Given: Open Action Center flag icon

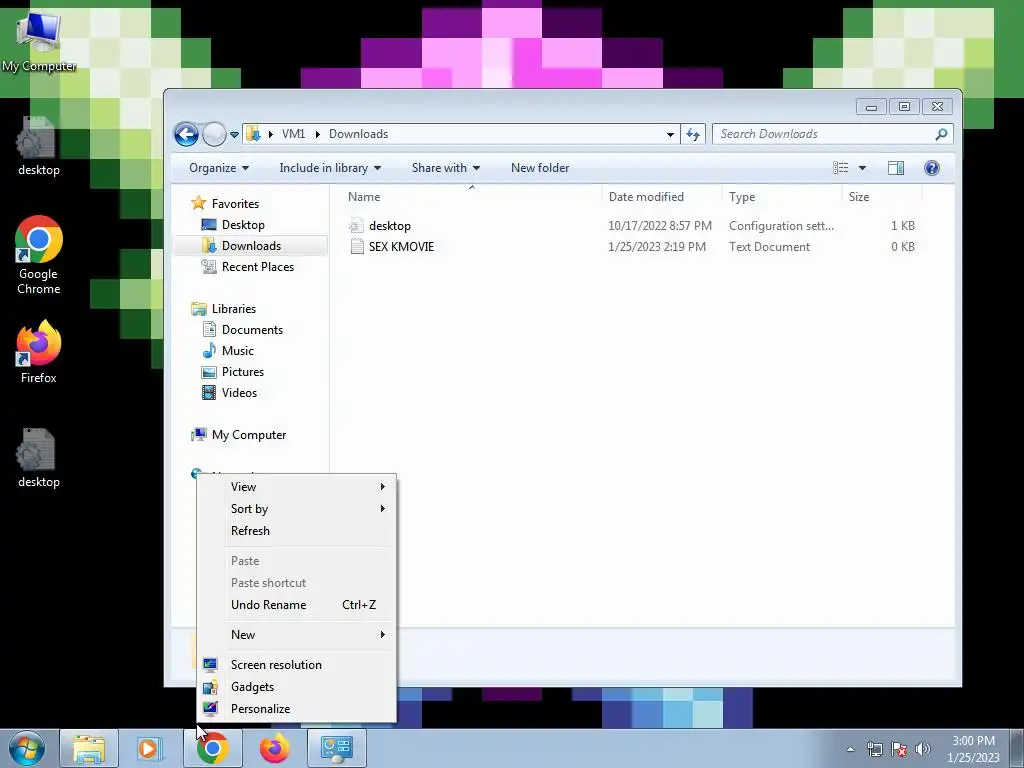Looking at the screenshot, I should tap(899, 749).
